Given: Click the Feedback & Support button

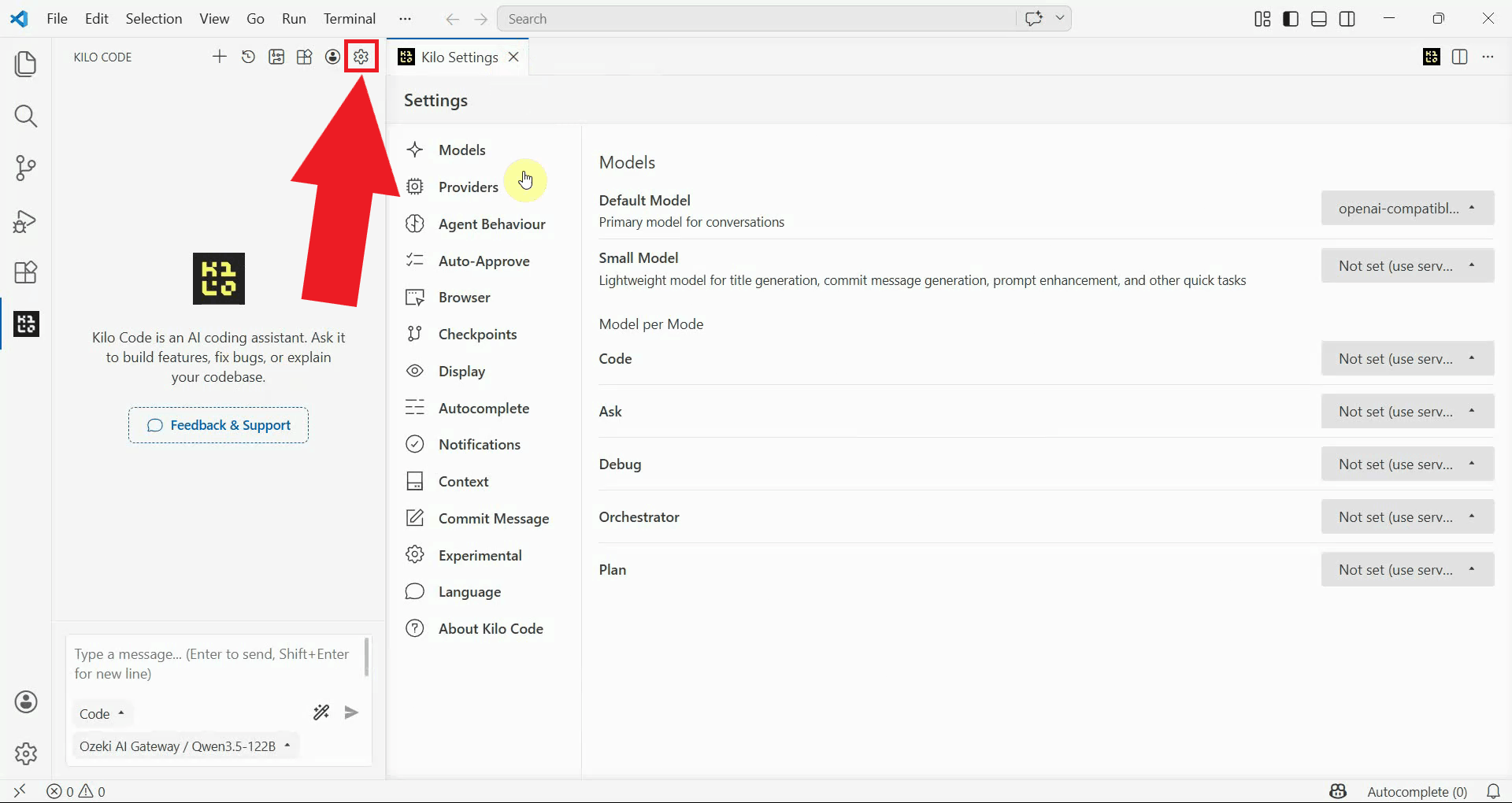Looking at the screenshot, I should click(x=218, y=425).
